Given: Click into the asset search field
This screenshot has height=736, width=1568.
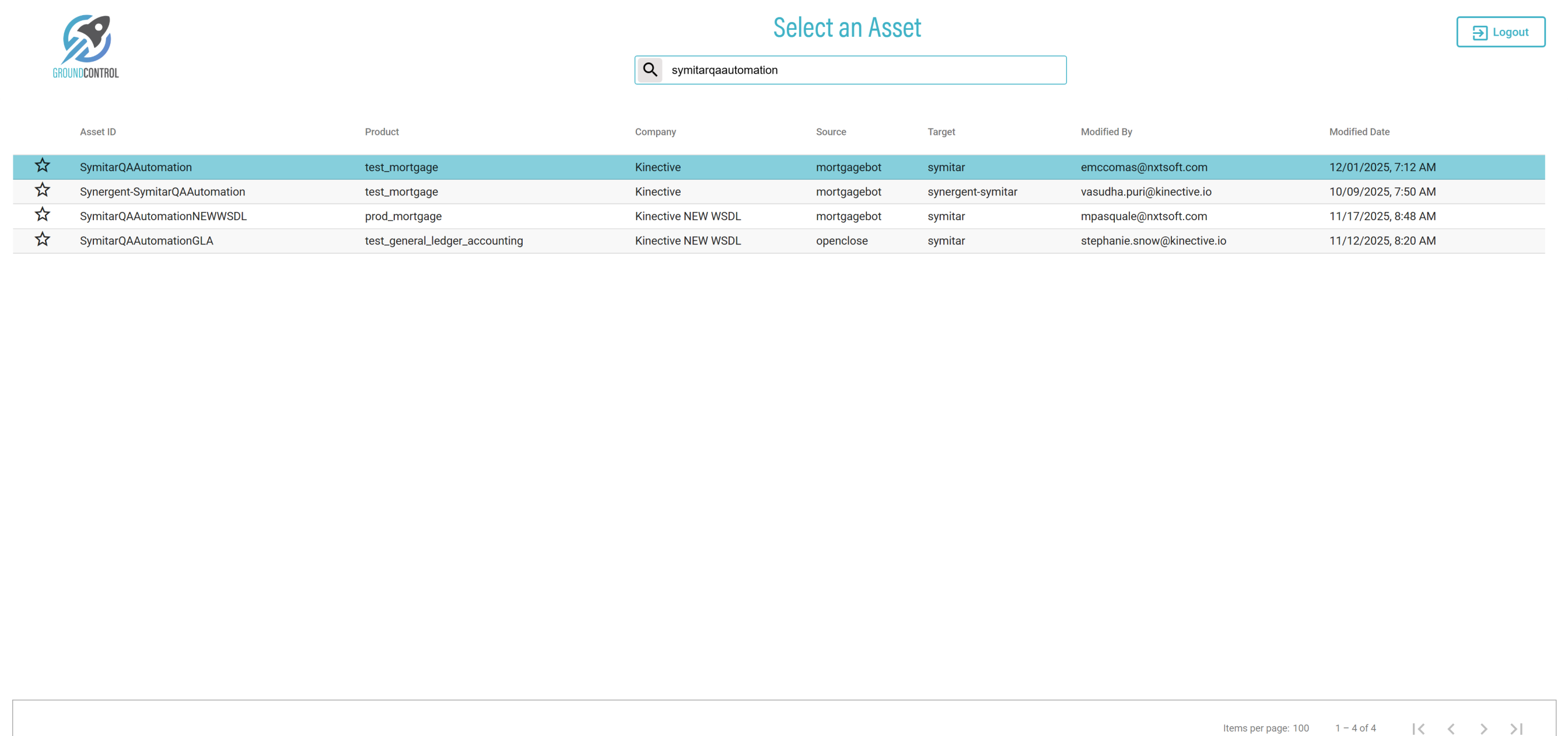Looking at the screenshot, I should pyautogui.click(x=864, y=70).
